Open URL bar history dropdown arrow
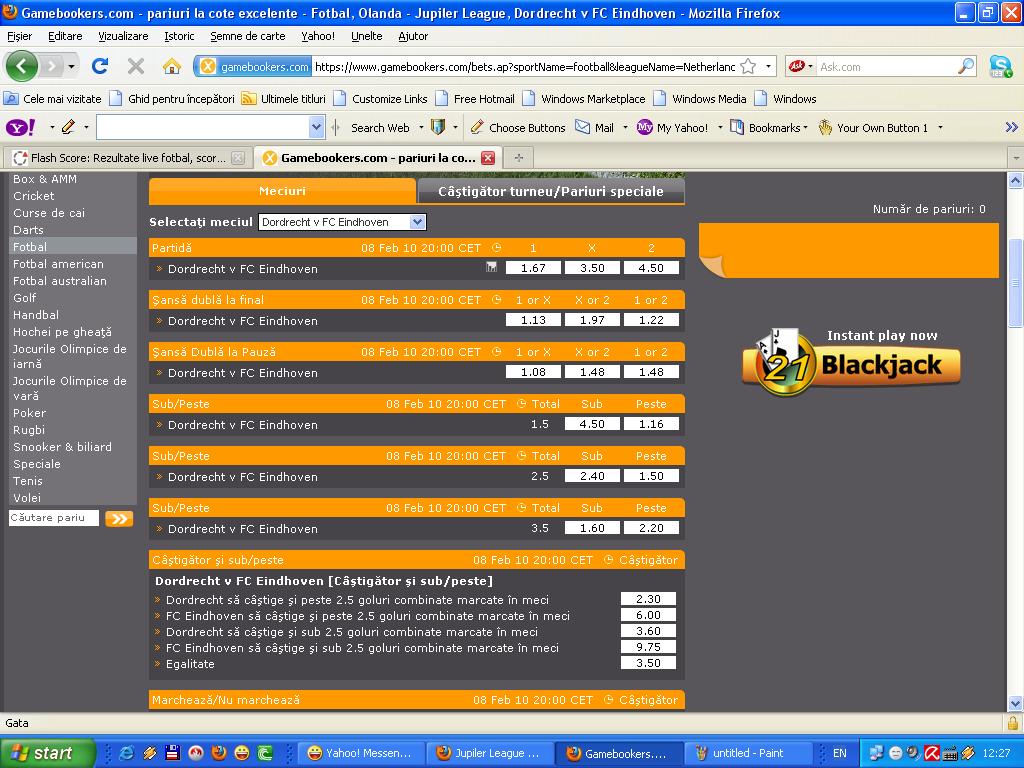This screenshot has height=768, width=1024. [768, 66]
